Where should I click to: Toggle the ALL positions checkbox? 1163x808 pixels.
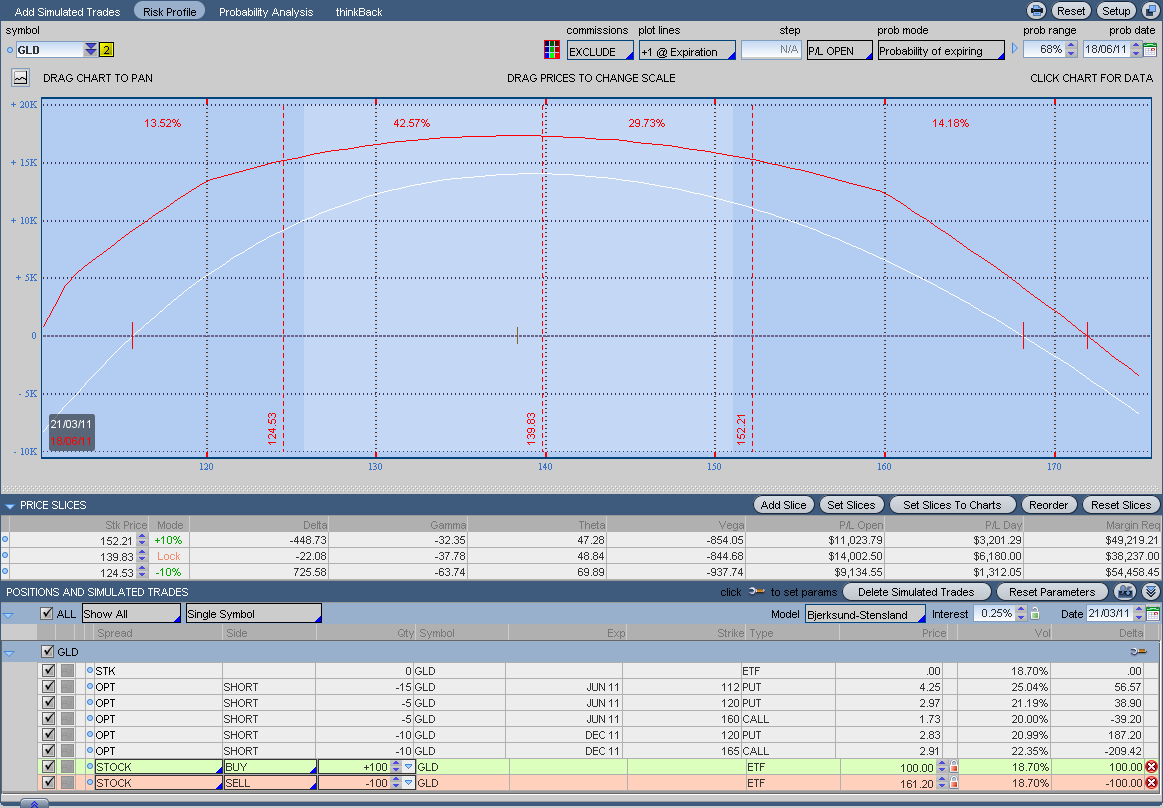(x=47, y=614)
